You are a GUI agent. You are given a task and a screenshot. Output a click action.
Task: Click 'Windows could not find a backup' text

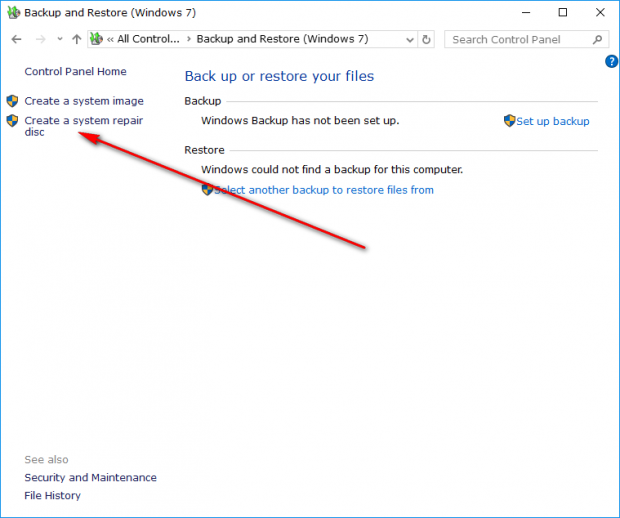coord(332,170)
